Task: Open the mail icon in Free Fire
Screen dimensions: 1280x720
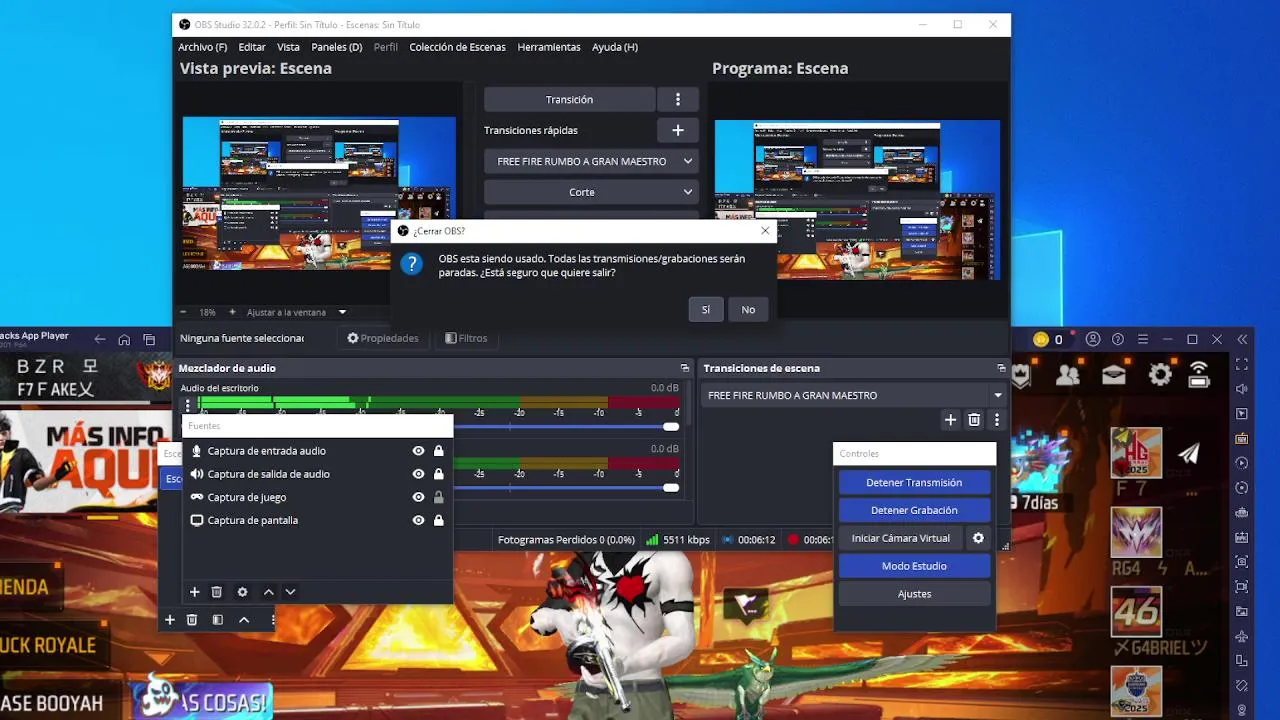Action: click(1114, 375)
